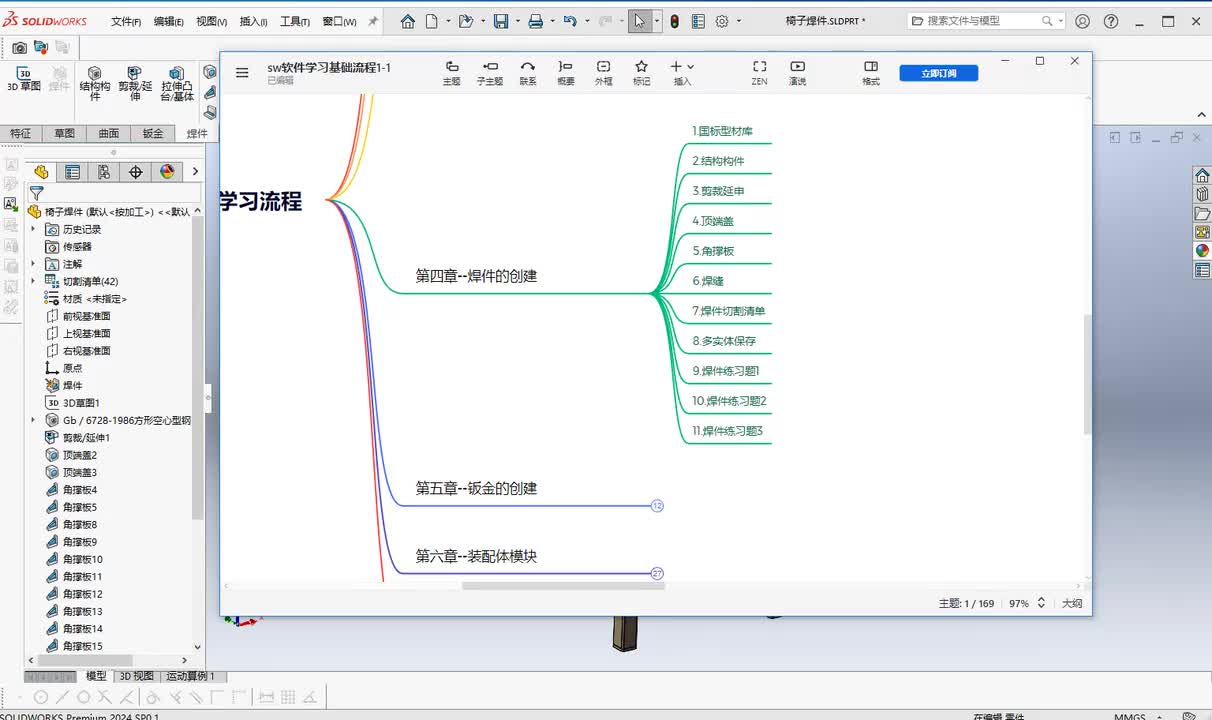Expand the 切割清单(42) node
Screen dimensions: 1212x720
coord(33,281)
